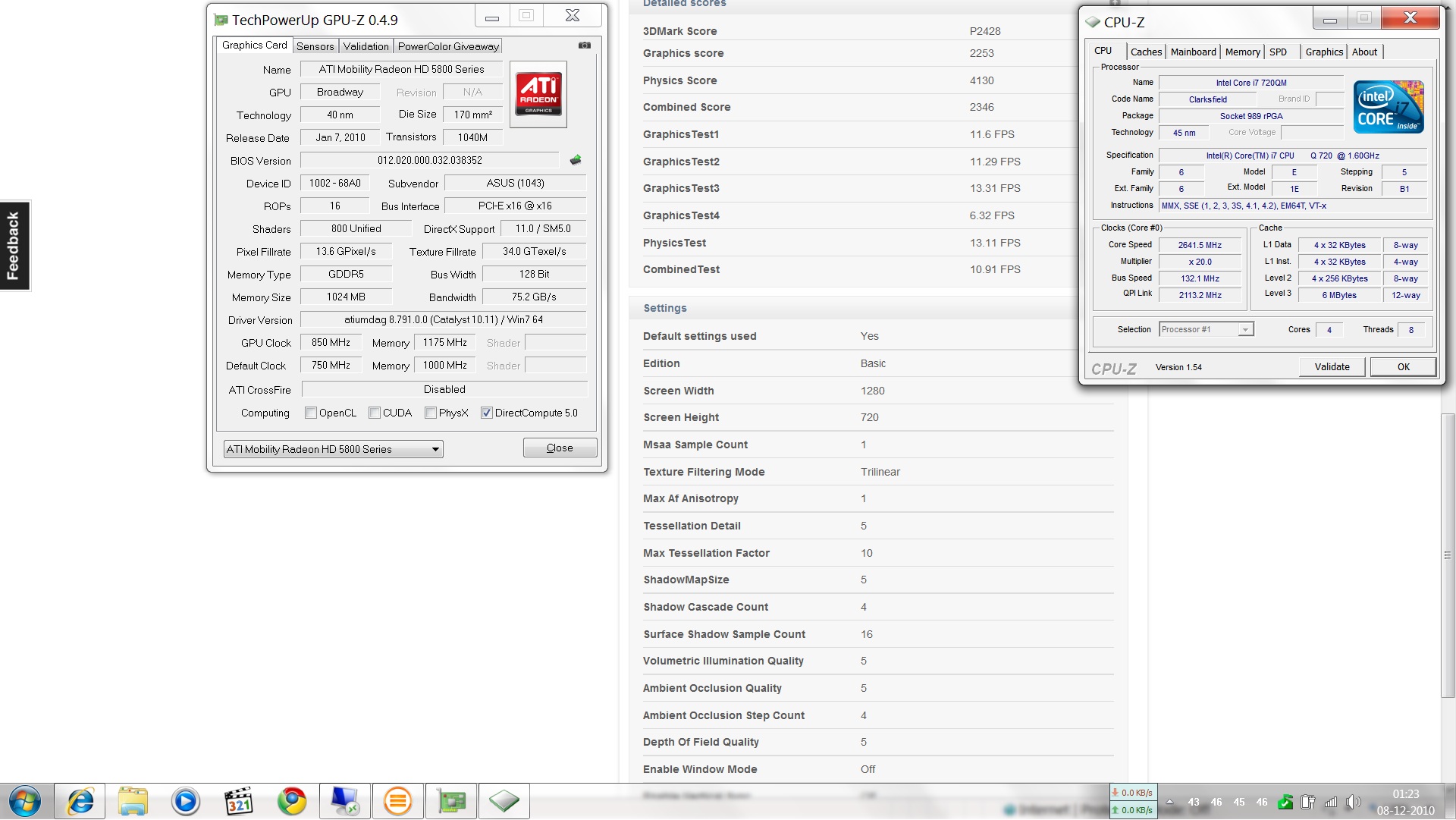The width and height of the screenshot is (1456, 820).
Task: Open the Caches tab in CPU-Z
Action: point(1146,52)
